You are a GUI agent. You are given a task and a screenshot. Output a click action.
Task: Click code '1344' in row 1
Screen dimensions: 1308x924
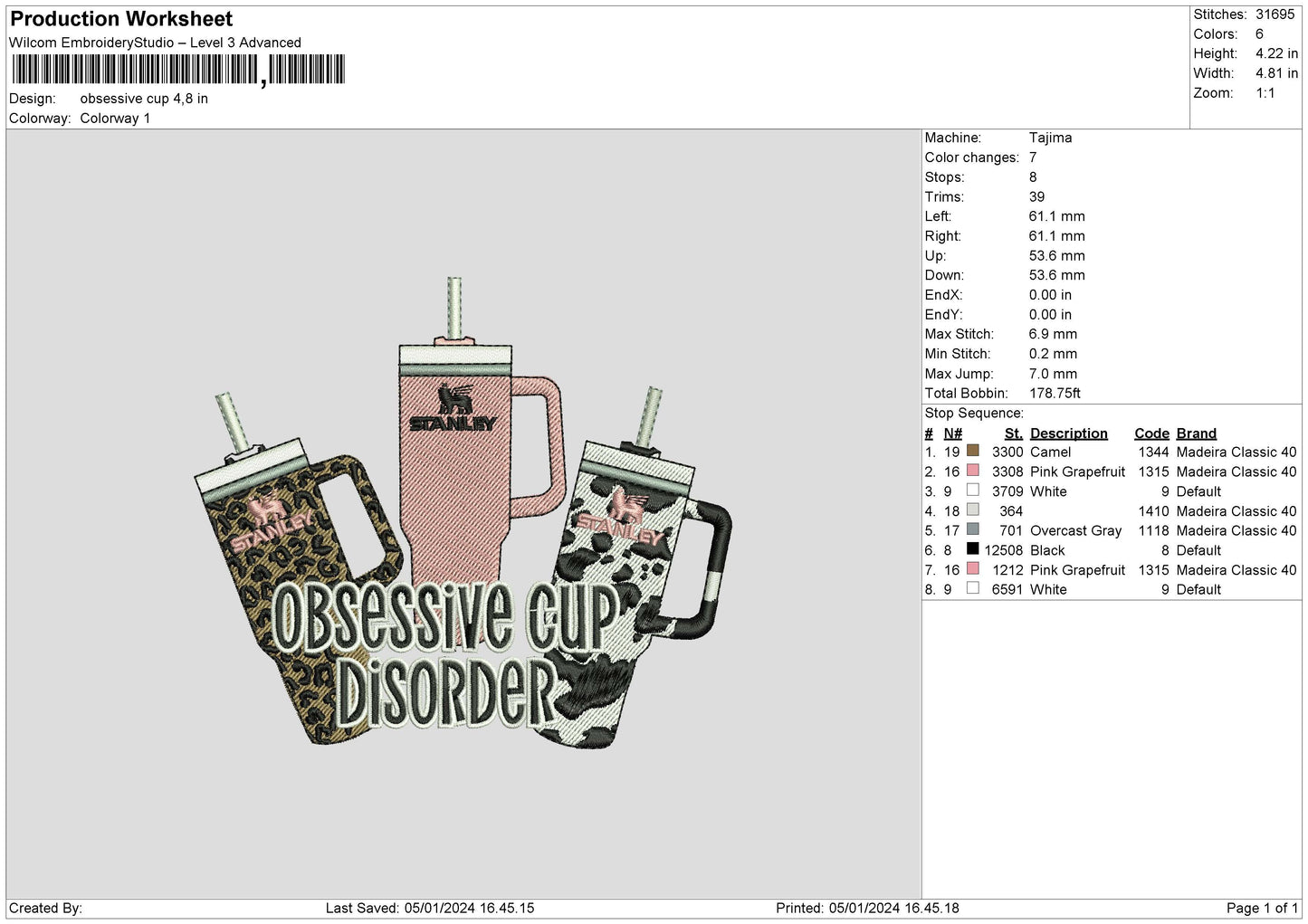(1154, 452)
